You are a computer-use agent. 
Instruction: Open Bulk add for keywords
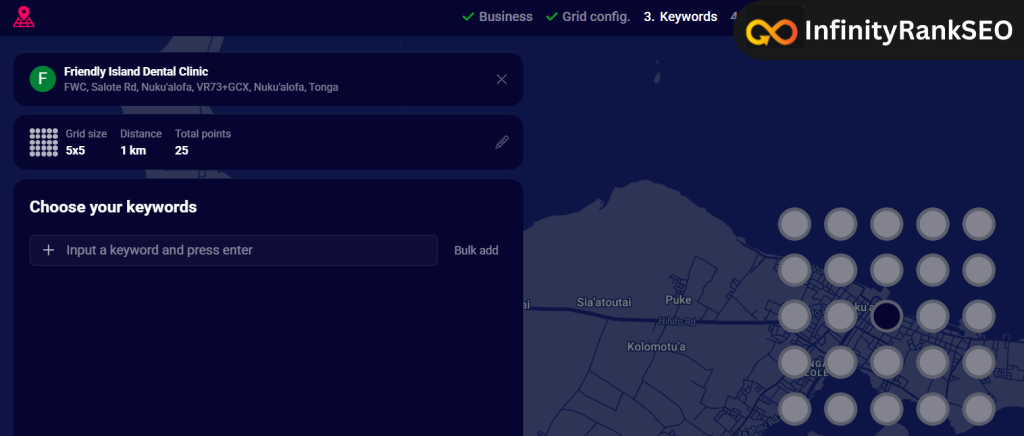coord(476,250)
